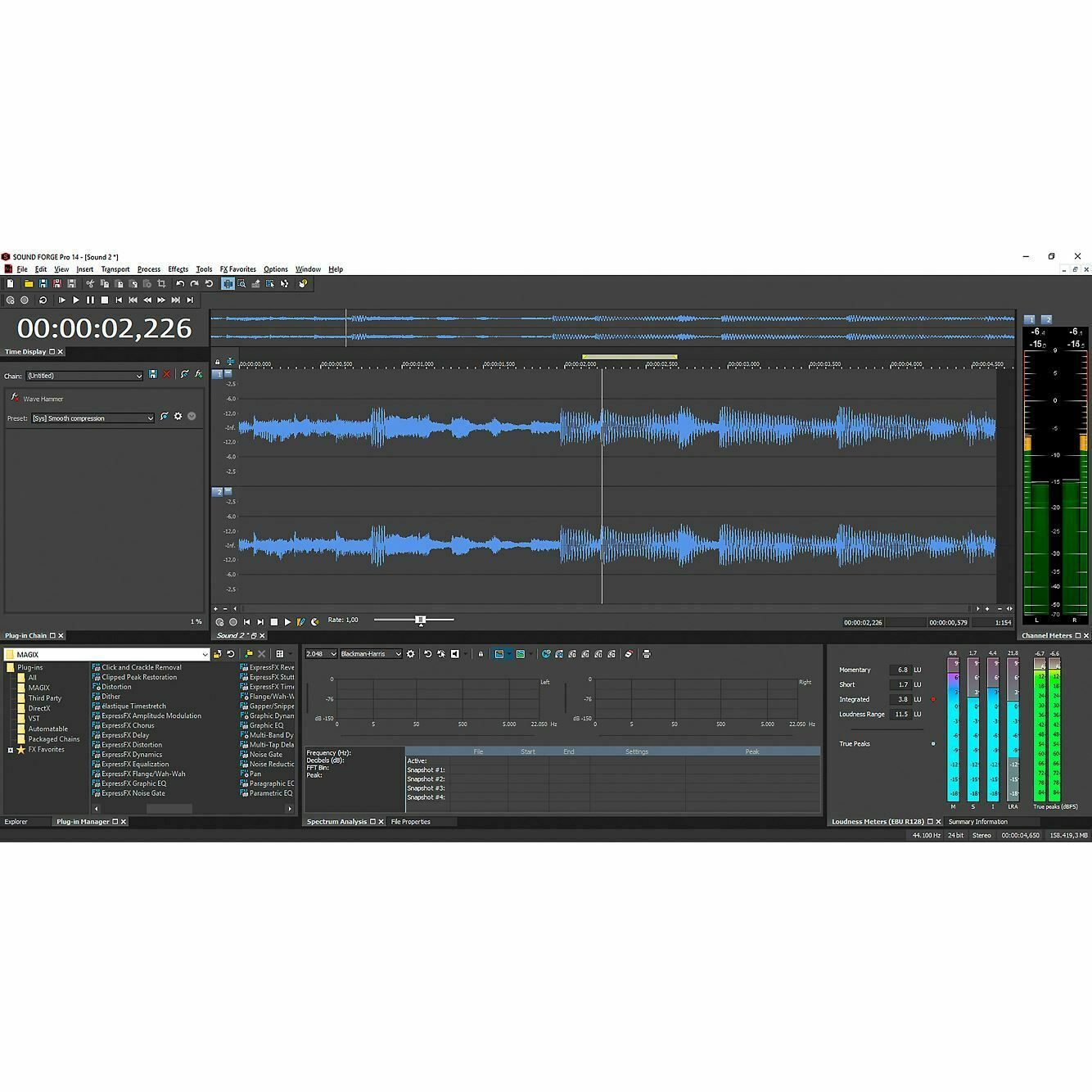The width and height of the screenshot is (1092, 1092).
Task: Click the 00:00:02,226 time readout
Action: click(x=104, y=328)
